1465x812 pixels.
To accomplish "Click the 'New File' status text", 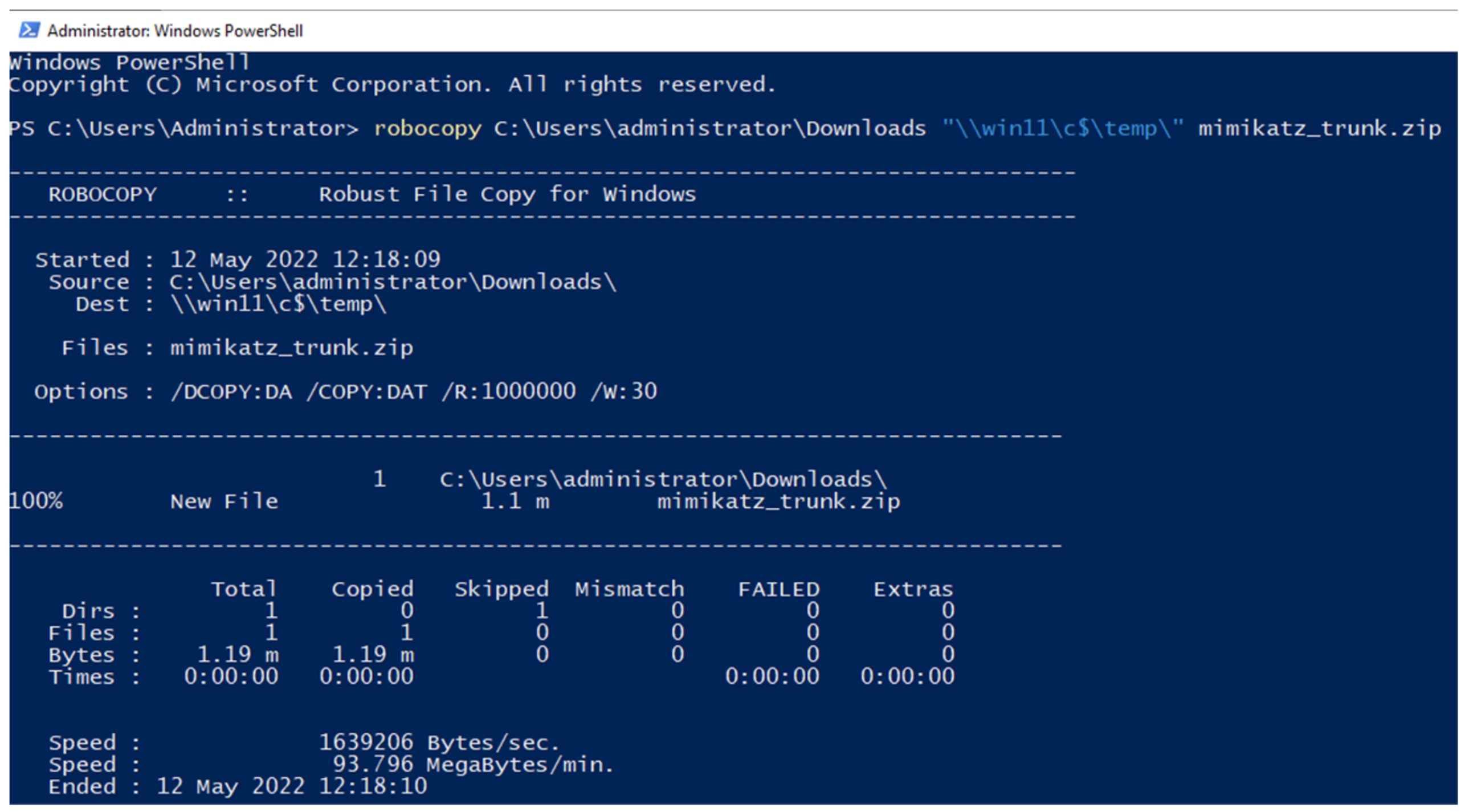I will tap(224, 501).
